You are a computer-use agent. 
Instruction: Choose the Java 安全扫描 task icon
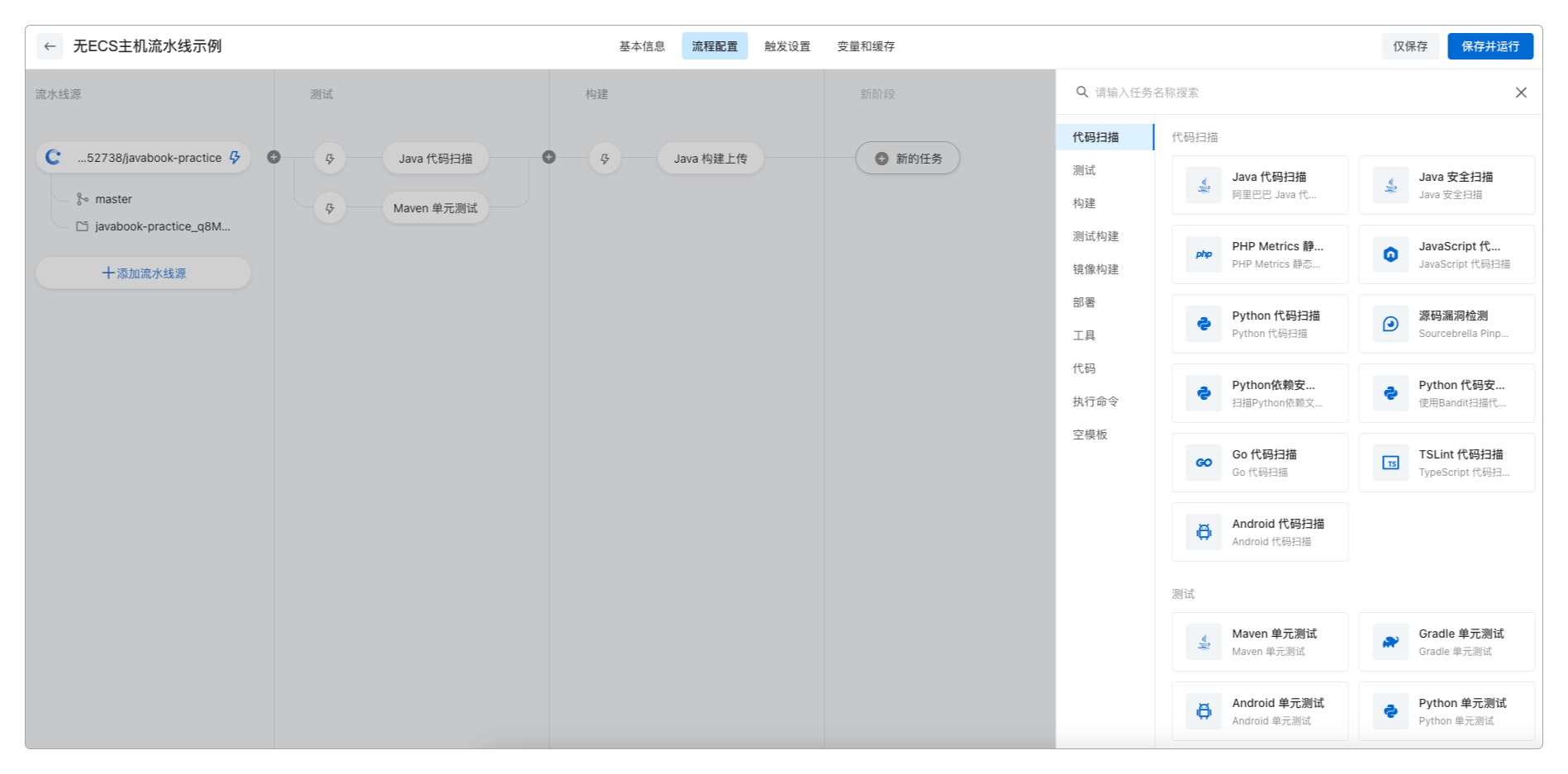(x=1390, y=185)
